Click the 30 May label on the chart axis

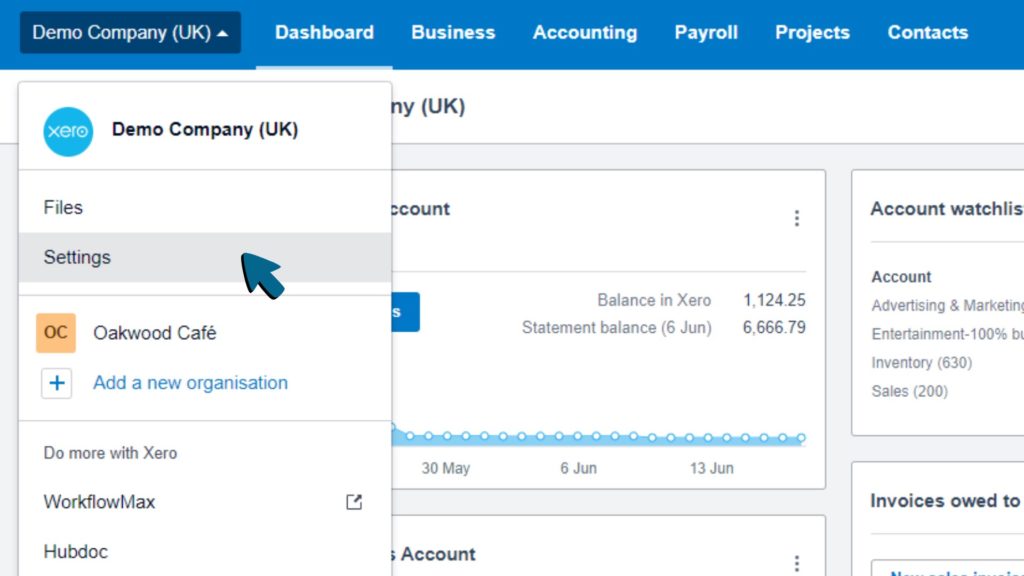pyautogui.click(x=445, y=468)
